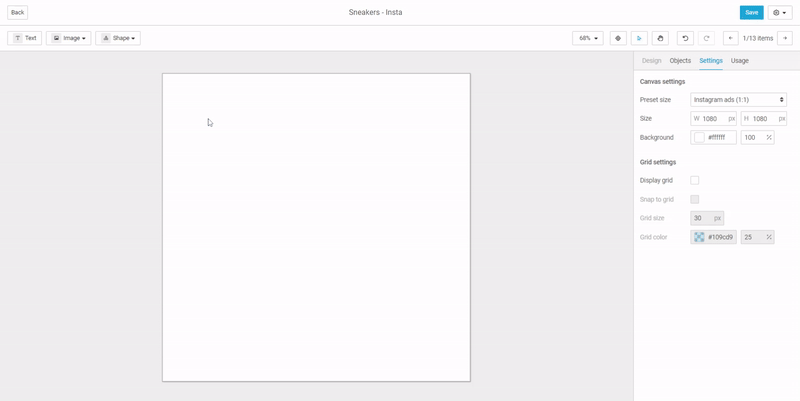This screenshot has width=800, height=401.
Task: Click the Background color swatch
Action: pos(700,137)
